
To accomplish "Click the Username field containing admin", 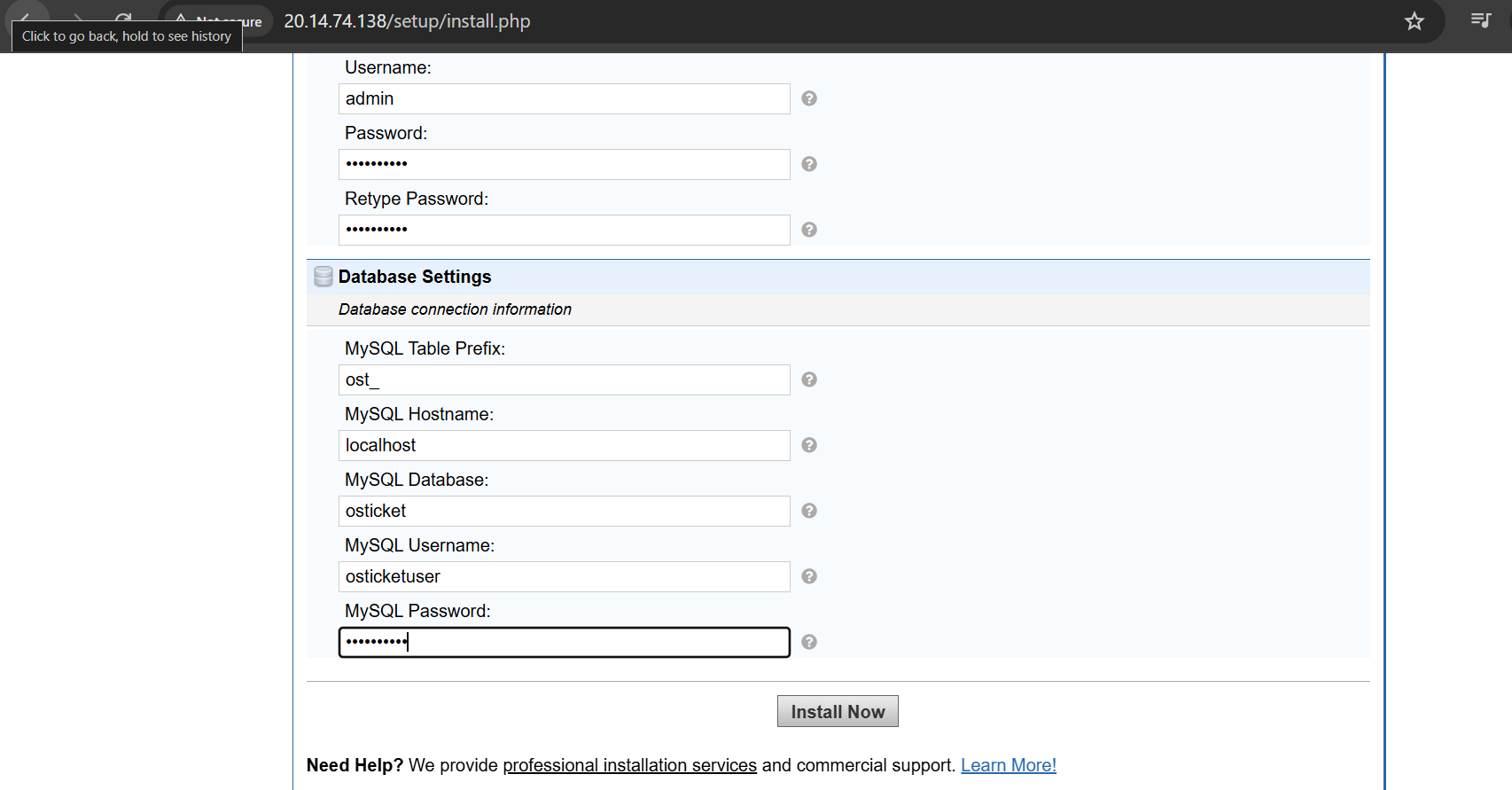I will pyautogui.click(x=564, y=98).
